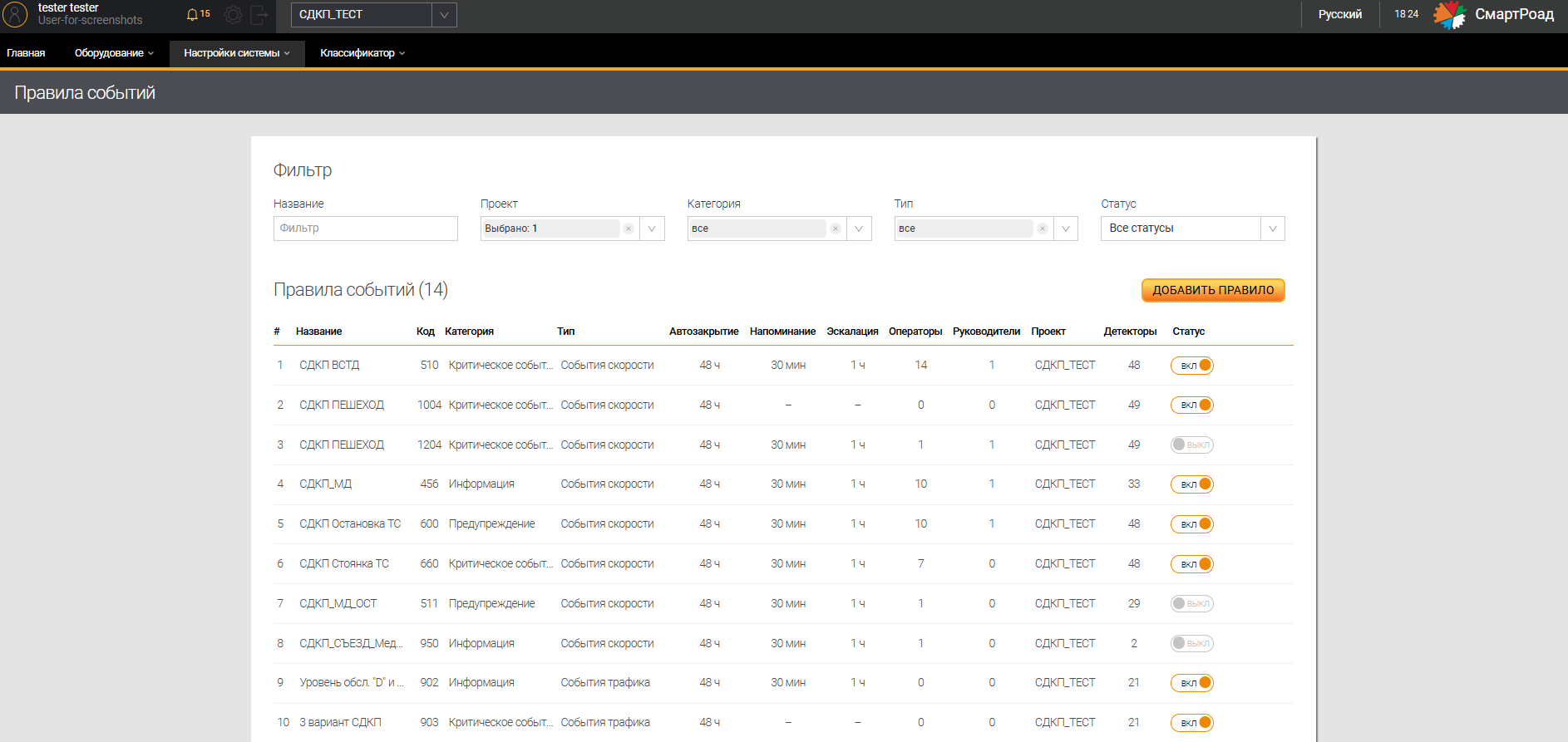Screen dimensions: 1568x742
Task: Sort by the Тип column header
Action: click(x=566, y=332)
